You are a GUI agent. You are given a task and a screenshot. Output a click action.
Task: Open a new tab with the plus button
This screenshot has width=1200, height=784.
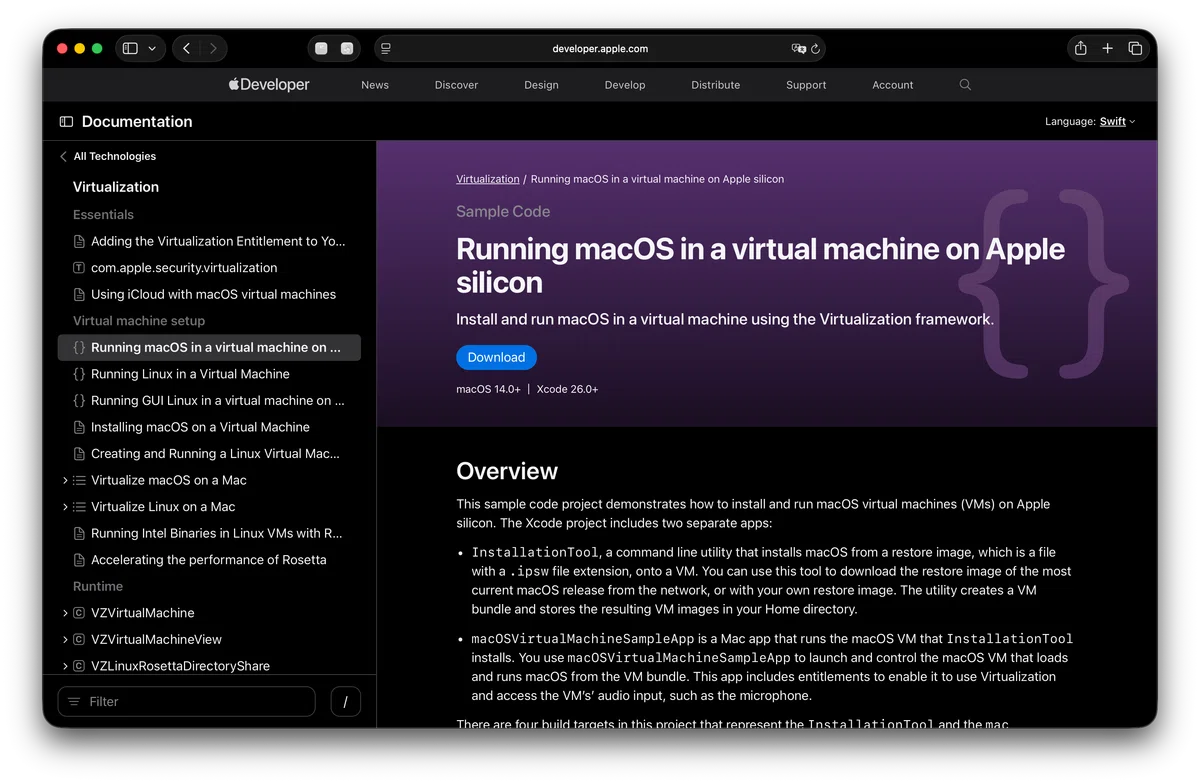tap(1108, 48)
